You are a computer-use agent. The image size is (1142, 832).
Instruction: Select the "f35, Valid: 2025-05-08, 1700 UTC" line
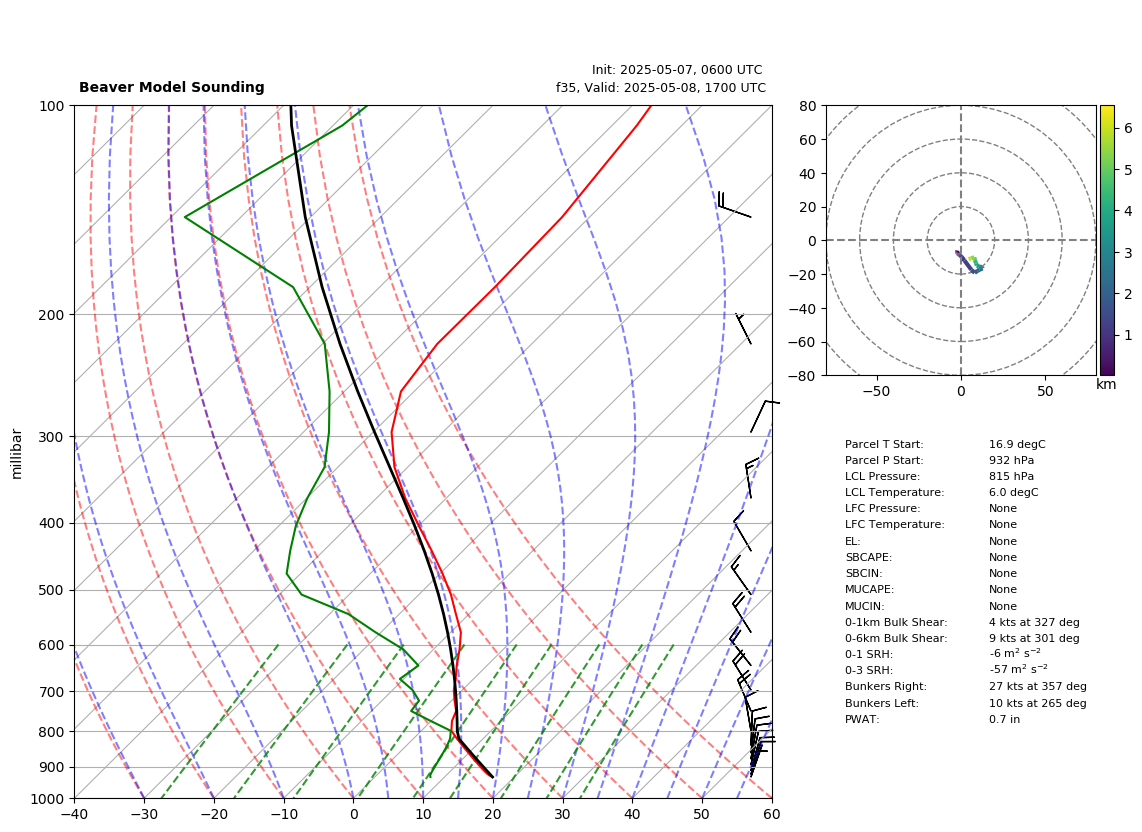tap(661, 88)
